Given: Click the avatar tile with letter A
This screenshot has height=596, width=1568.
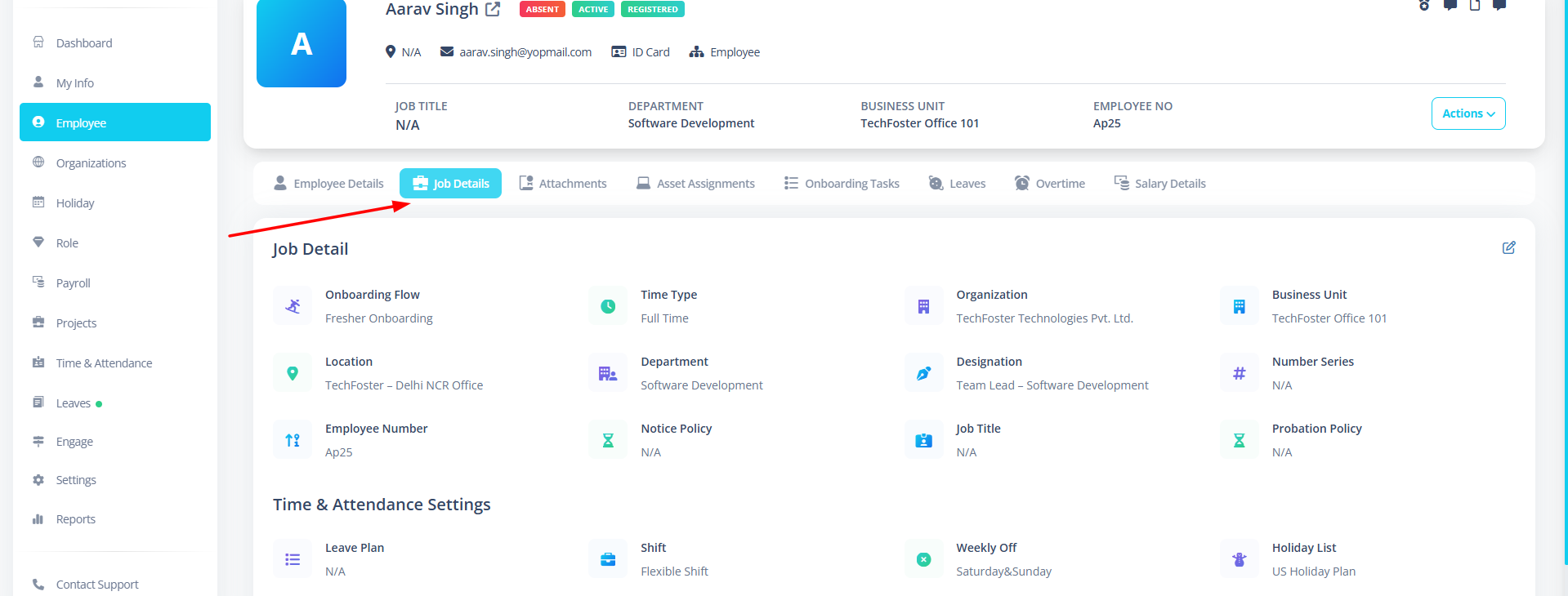Looking at the screenshot, I should pyautogui.click(x=302, y=42).
